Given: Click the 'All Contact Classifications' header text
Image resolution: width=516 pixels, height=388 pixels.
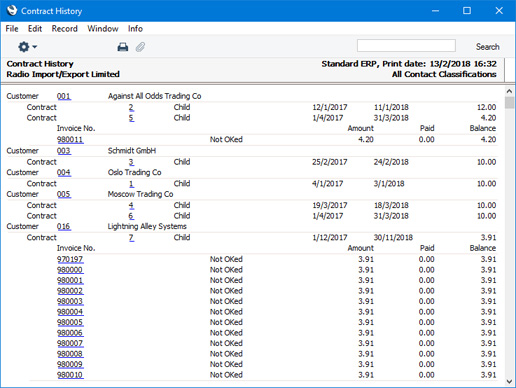Looking at the screenshot, I should click(444, 74).
